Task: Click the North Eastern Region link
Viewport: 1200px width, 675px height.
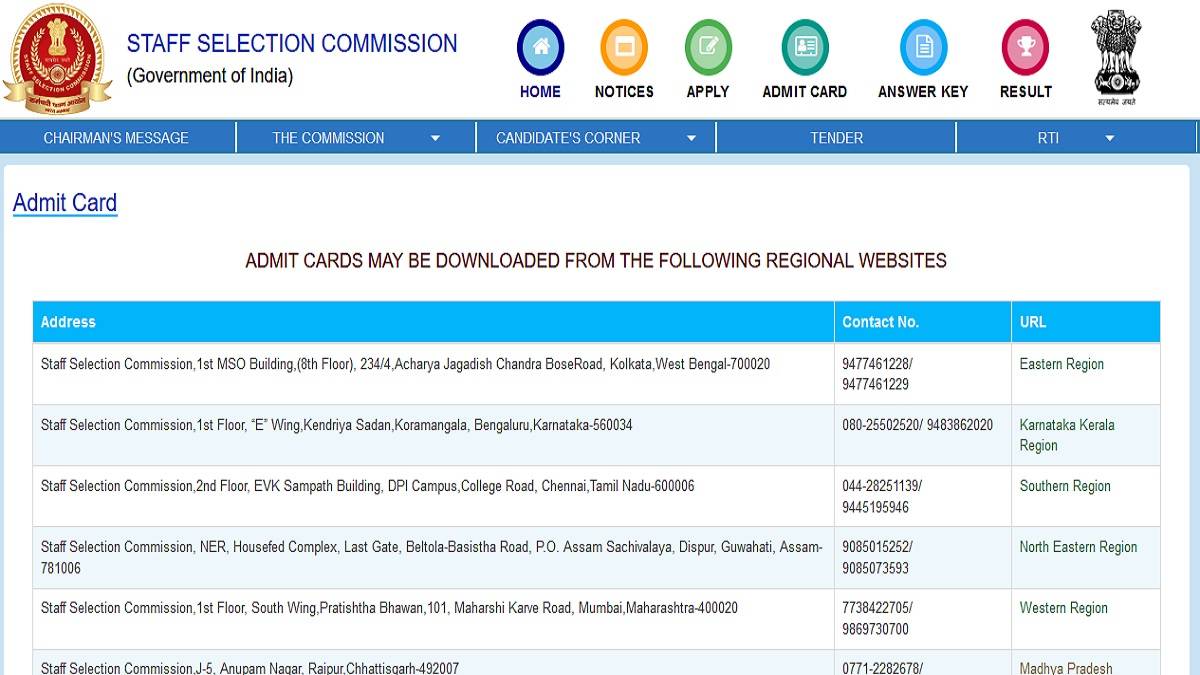Action: (1077, 547)
